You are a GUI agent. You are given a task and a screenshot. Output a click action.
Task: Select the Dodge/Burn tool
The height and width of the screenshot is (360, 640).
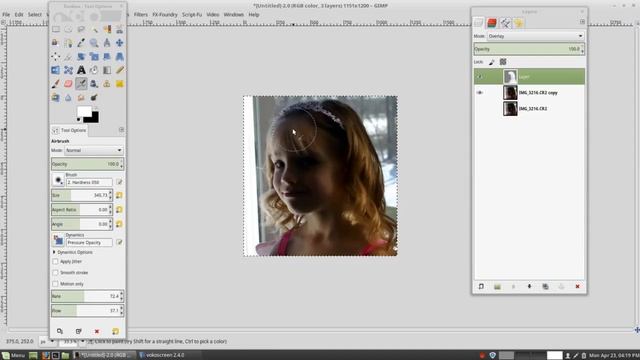click(94, 98)
